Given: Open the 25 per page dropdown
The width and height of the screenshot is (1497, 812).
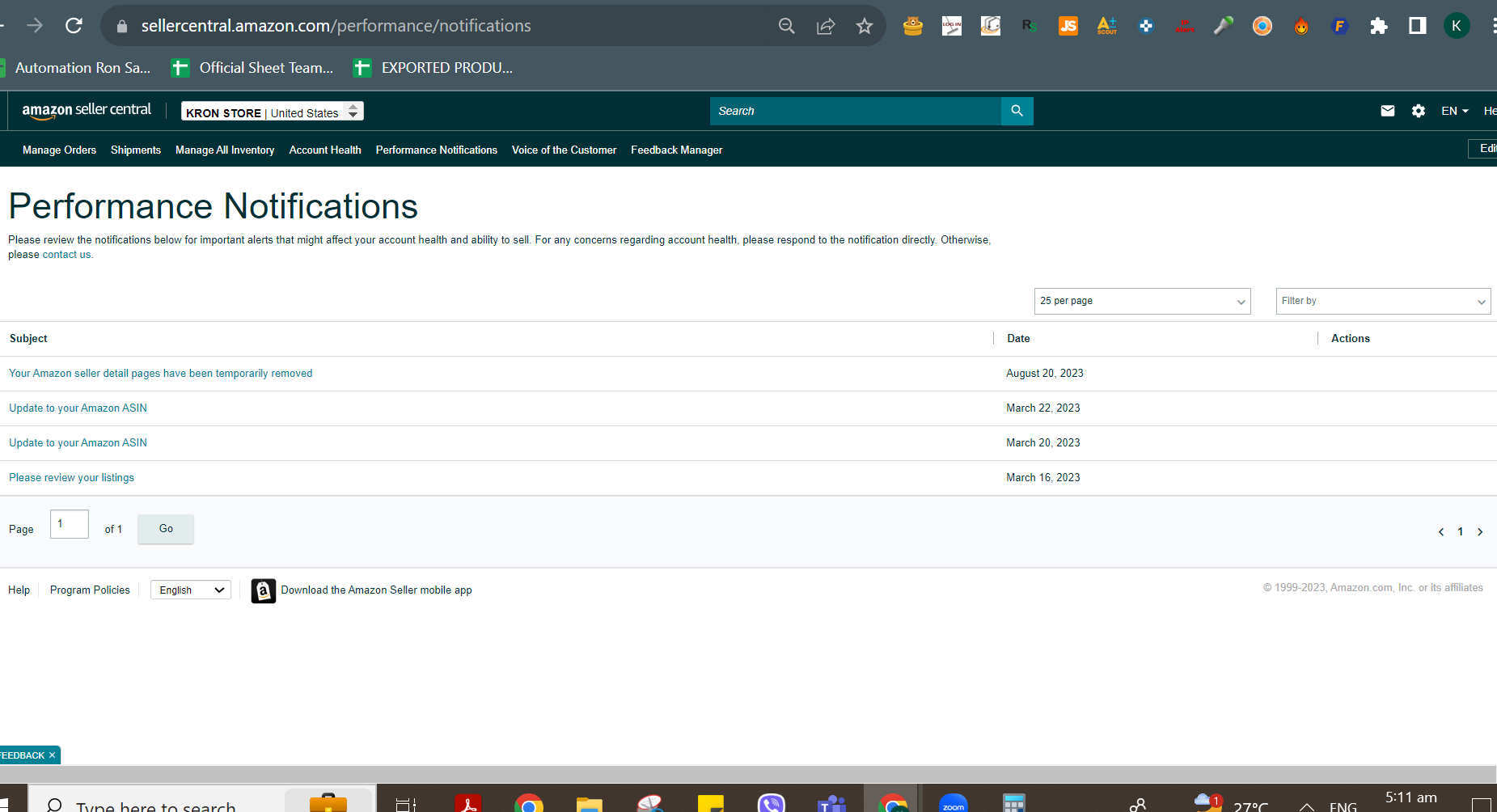Looking at the screenshot, I should click(1142, 301).
